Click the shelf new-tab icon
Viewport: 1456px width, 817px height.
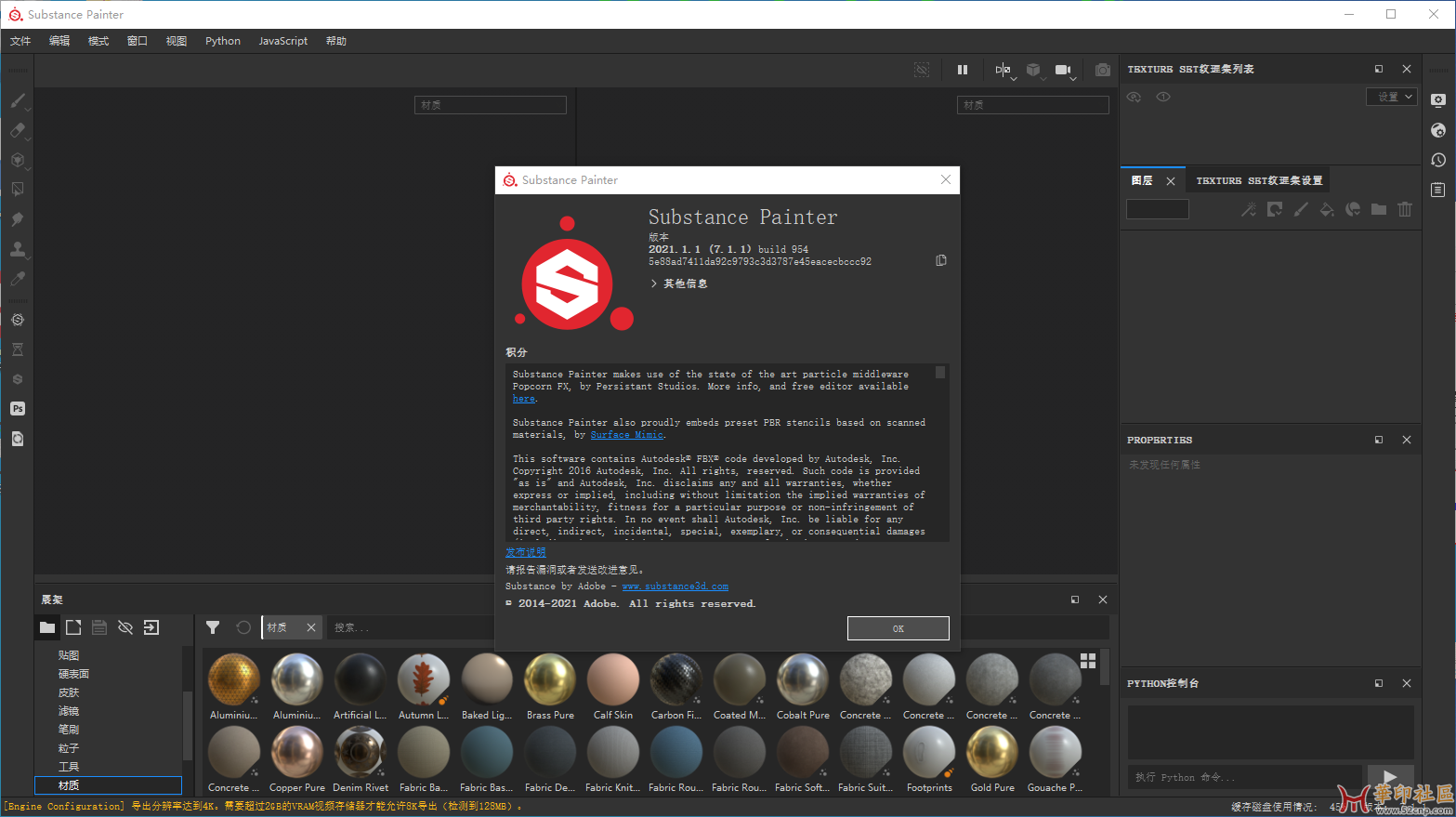tap(73, 627)
